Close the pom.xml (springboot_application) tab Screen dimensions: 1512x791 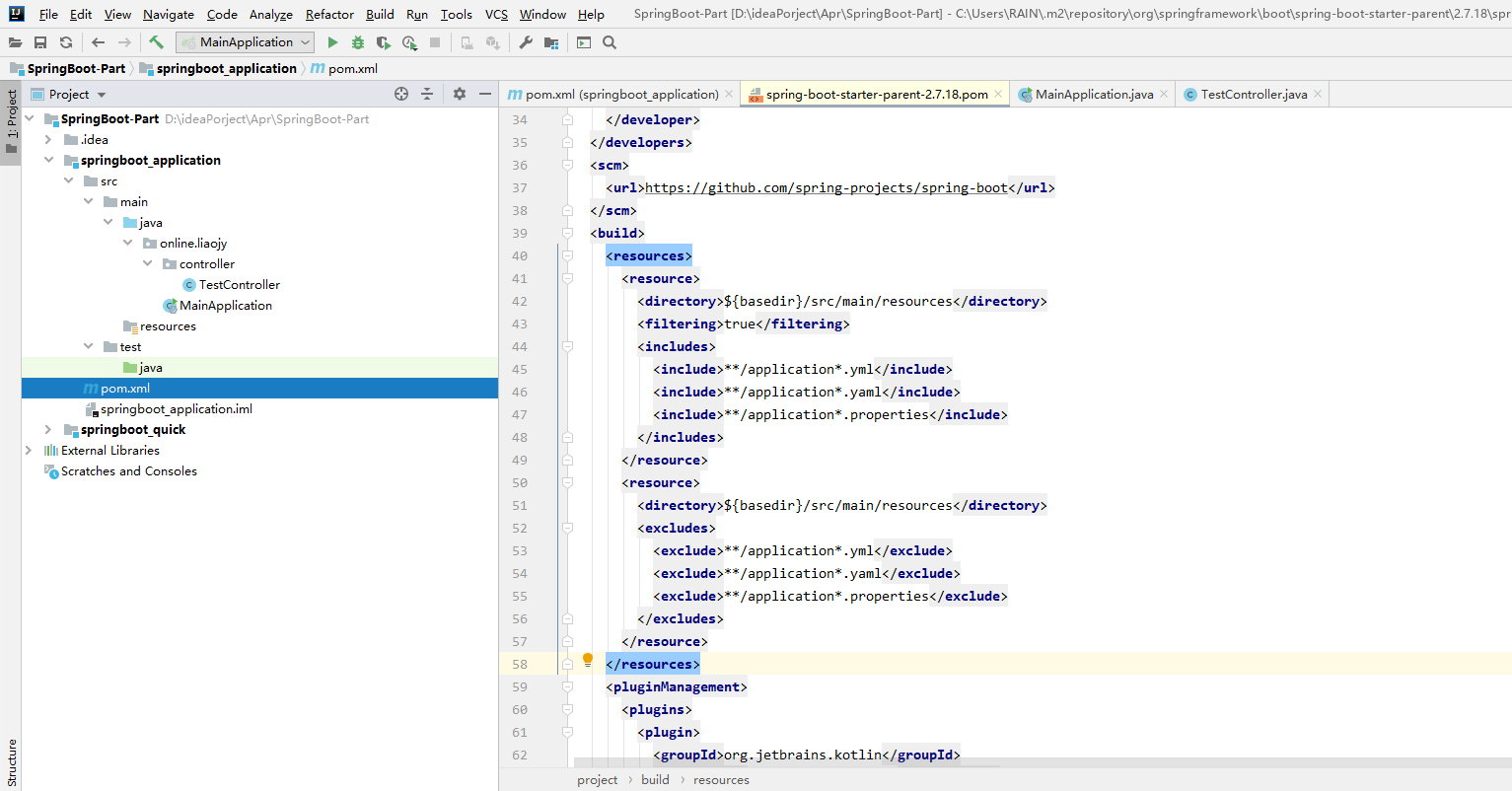729,94
